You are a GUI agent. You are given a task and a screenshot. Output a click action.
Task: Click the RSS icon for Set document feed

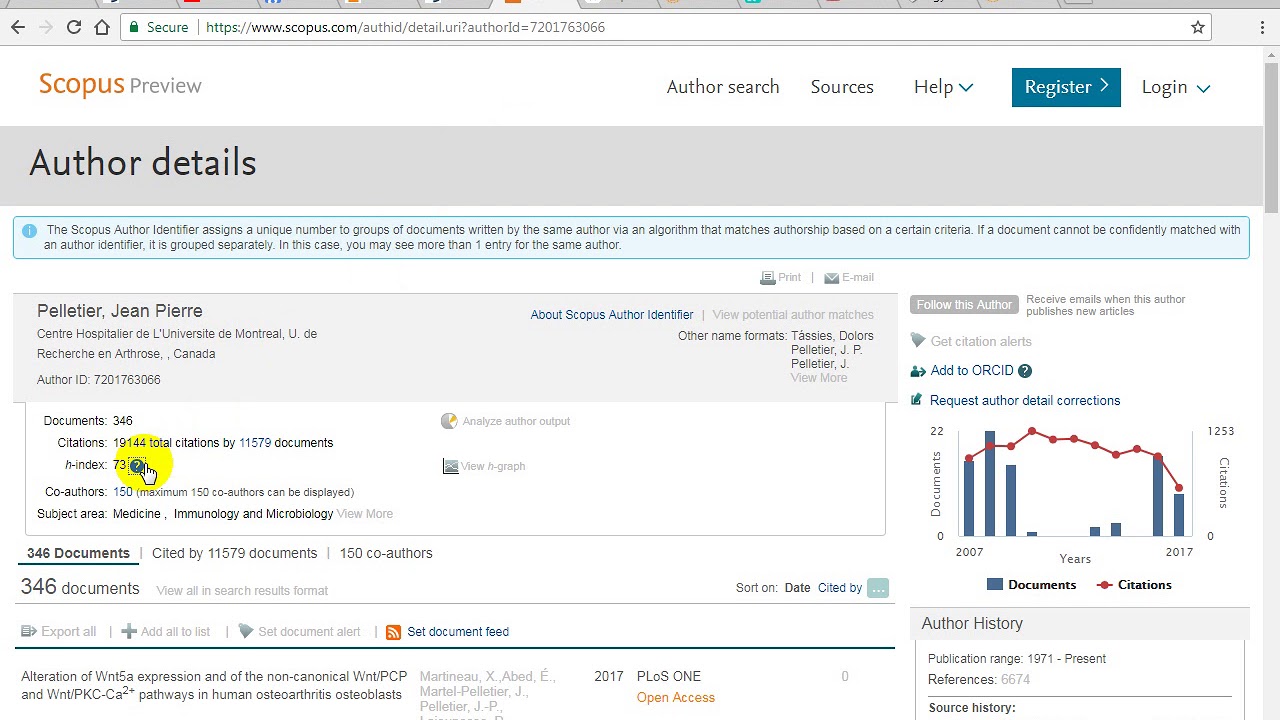point(393,632)
